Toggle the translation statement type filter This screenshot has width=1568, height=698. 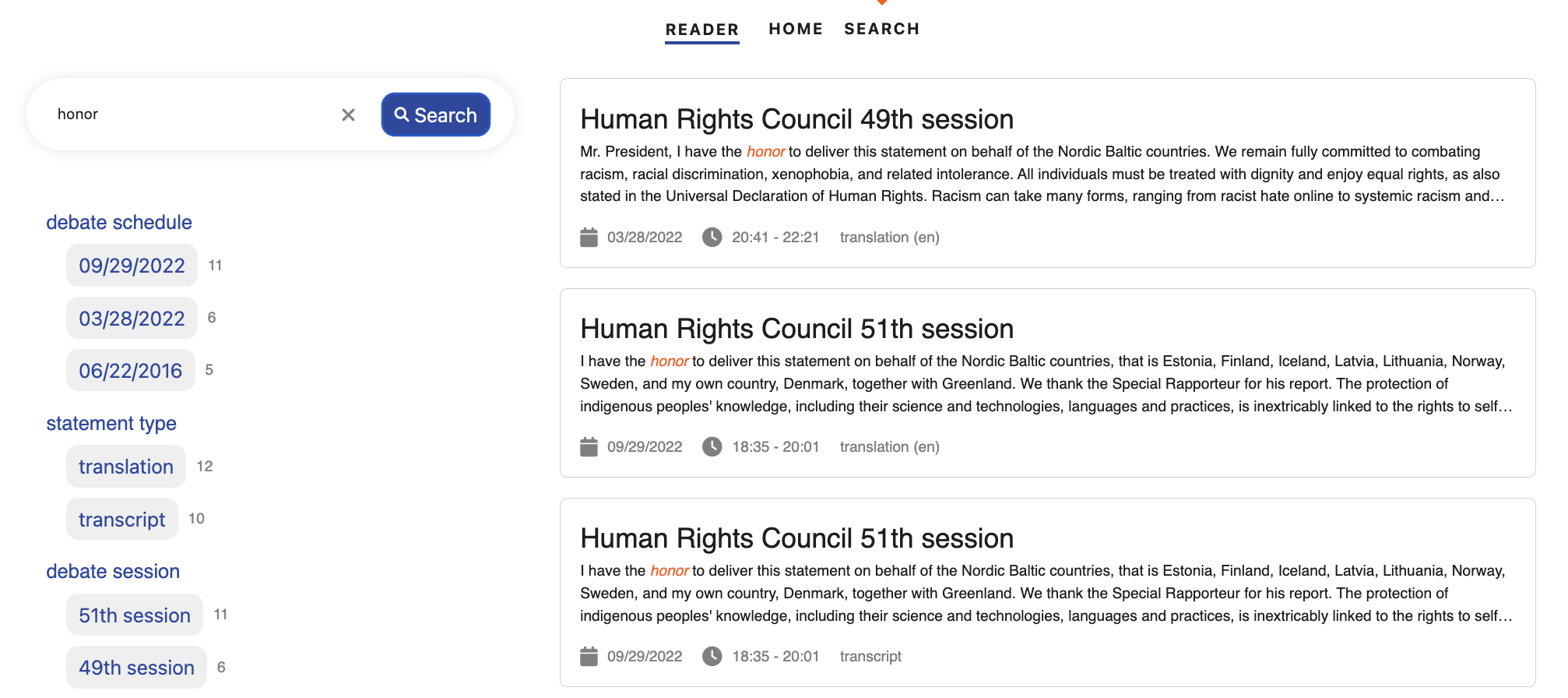click(125, 467)
